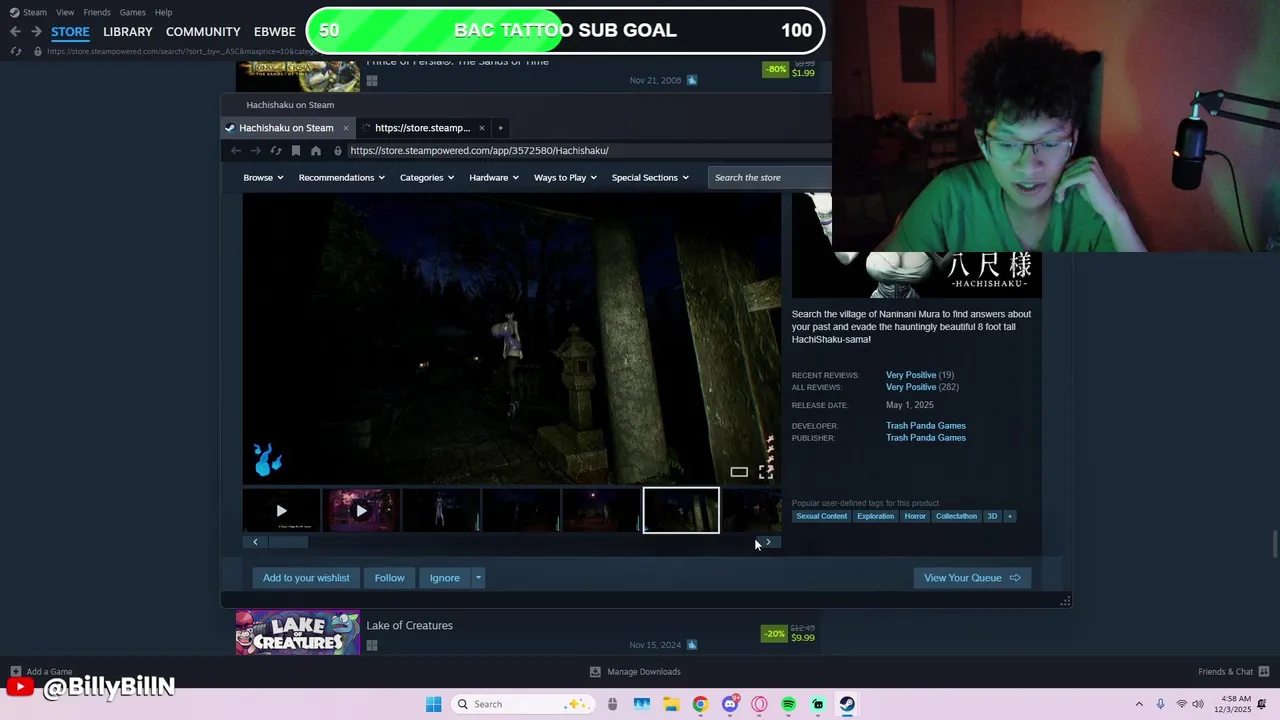Select the 3D tag
This screenshot has width=1280, height=720.
click(x=992, y=516)
